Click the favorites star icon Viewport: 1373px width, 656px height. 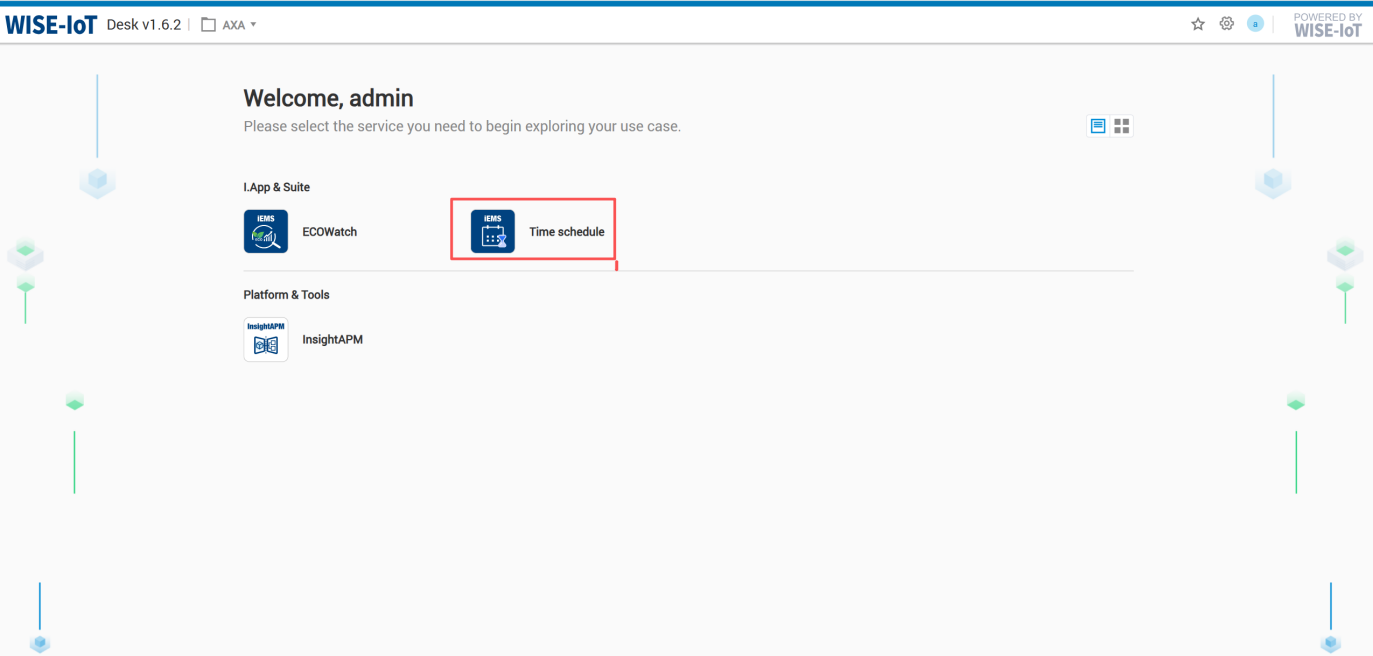point(1197,24)
